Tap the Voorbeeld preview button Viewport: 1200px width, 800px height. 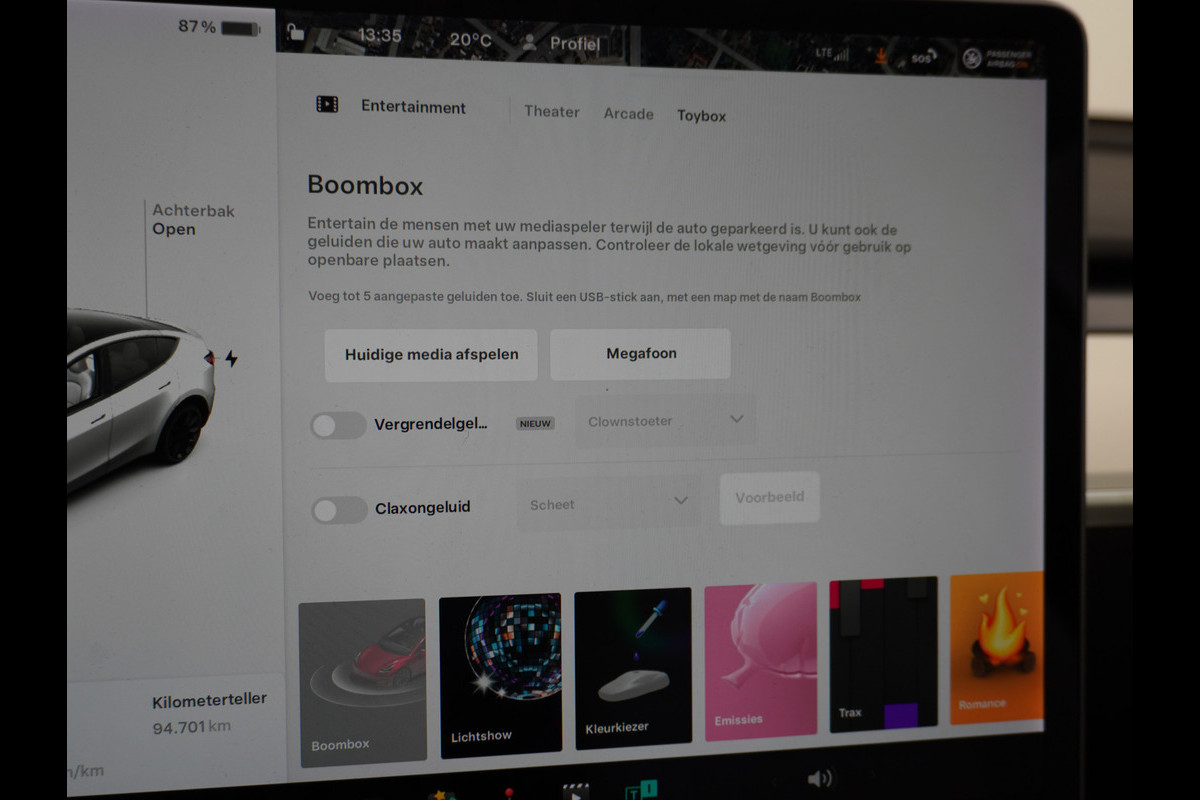(x=770, y=497)
